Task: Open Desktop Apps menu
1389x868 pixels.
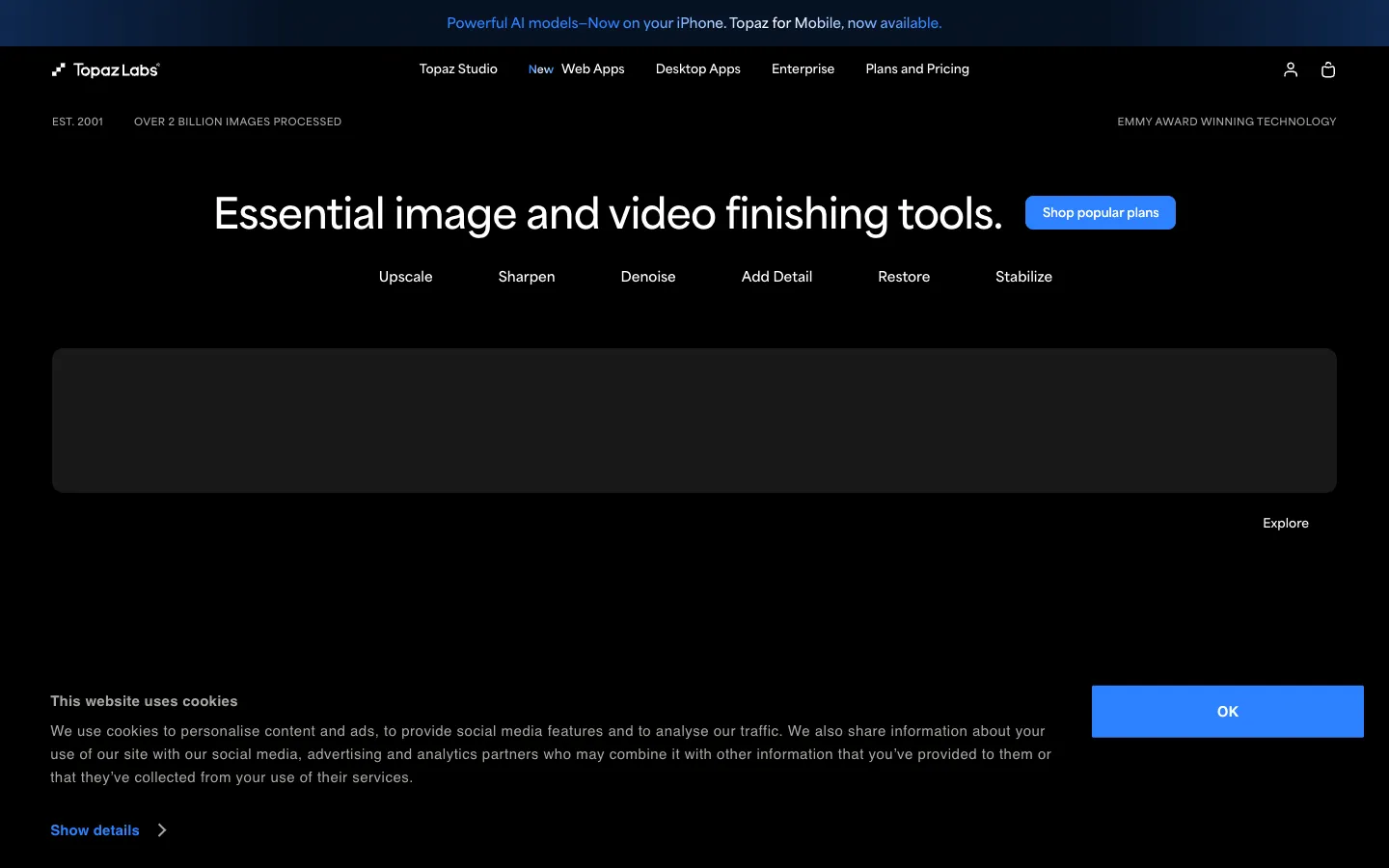Action: pyautogui.click(x=698, y=69)
